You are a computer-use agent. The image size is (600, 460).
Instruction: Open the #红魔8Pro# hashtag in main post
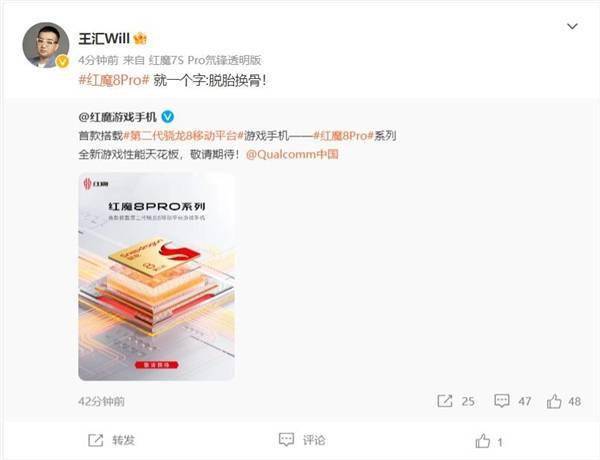[114, 80]
